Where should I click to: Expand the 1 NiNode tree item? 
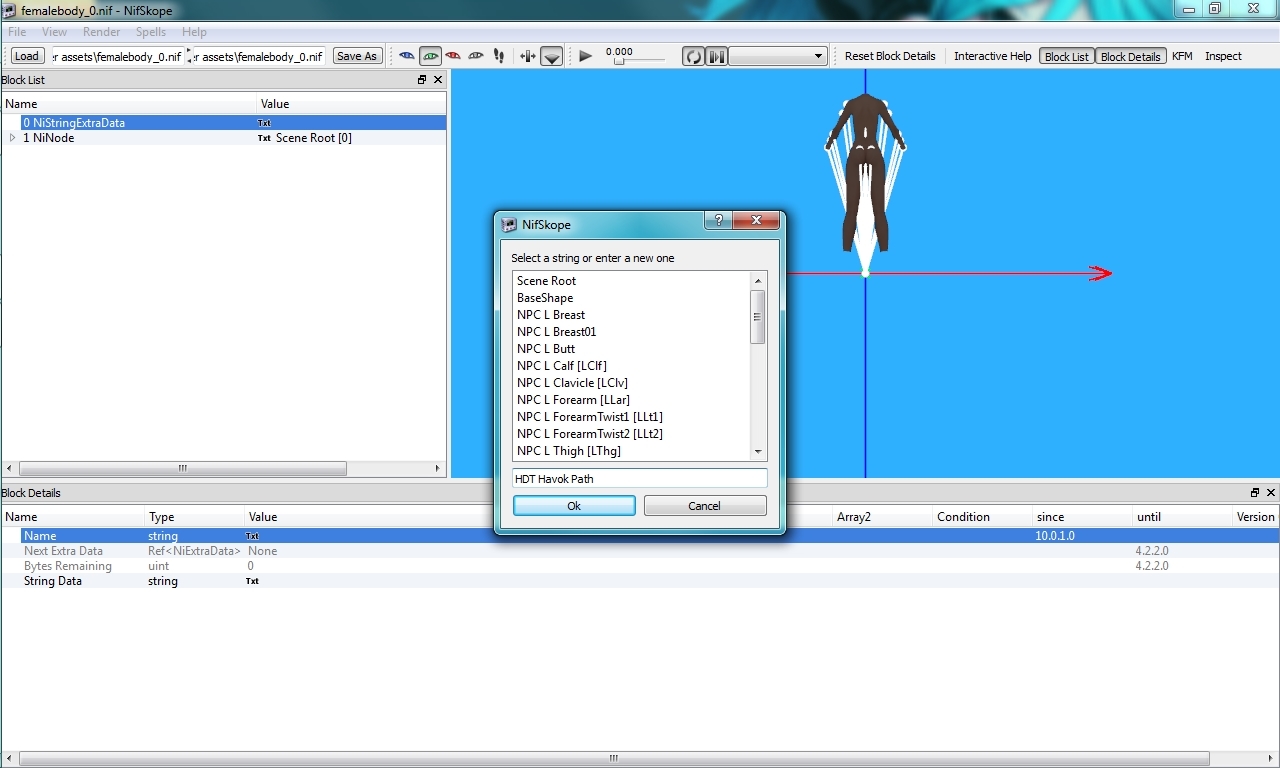tap(12, 138)
